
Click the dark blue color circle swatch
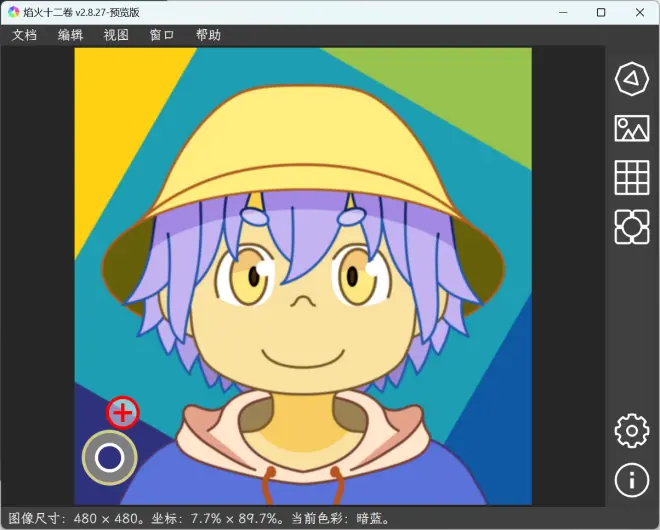[109, 458]
